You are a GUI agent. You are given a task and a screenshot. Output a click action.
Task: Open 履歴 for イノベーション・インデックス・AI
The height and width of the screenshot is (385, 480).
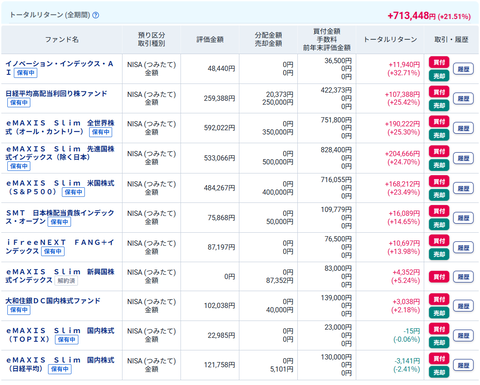click(463, 69)
